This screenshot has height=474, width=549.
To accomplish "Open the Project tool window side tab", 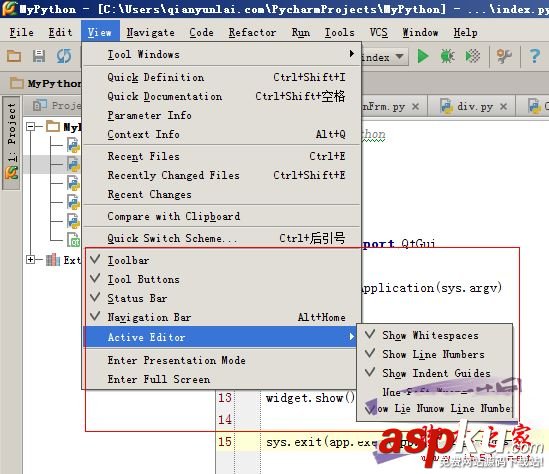I will click(x=12, y=142).
